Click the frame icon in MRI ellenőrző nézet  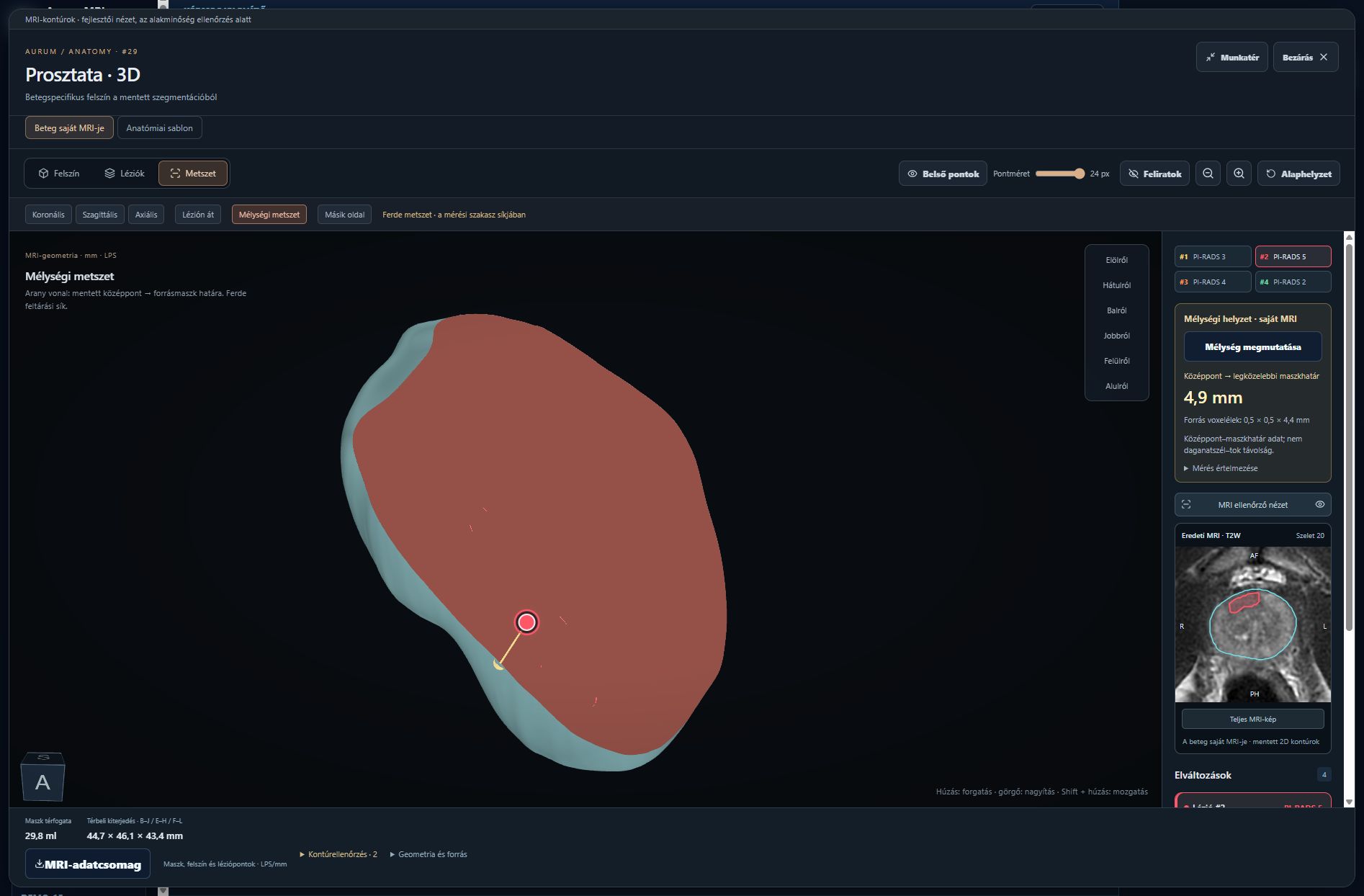point(1186,504)
